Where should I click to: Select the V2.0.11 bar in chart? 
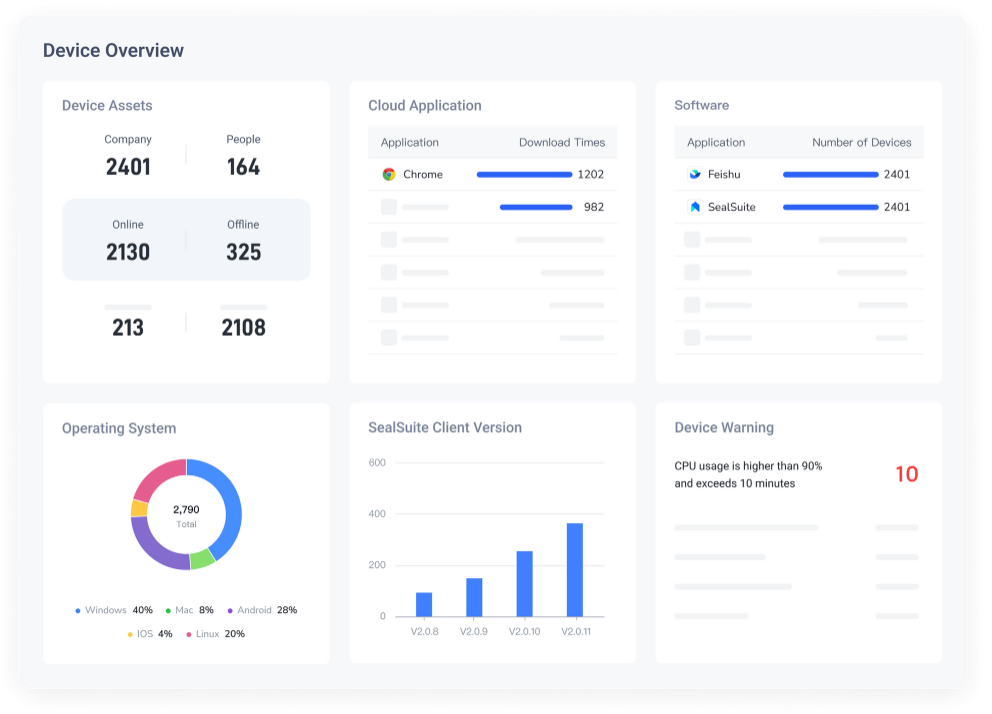(x=574, y=570)
